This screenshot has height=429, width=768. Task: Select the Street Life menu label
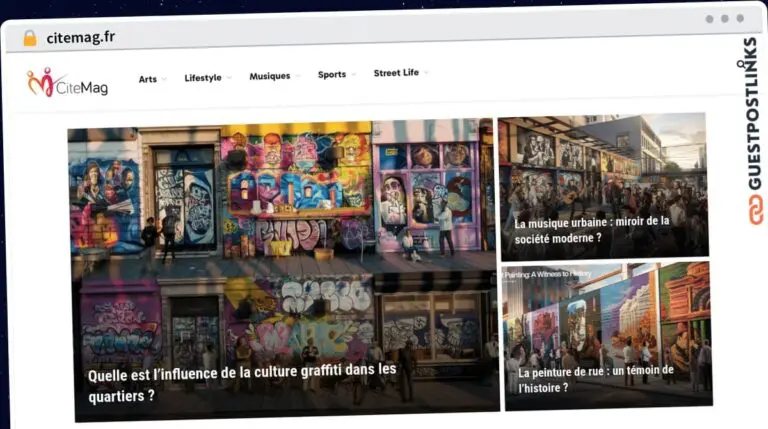(x=396, y=73)
